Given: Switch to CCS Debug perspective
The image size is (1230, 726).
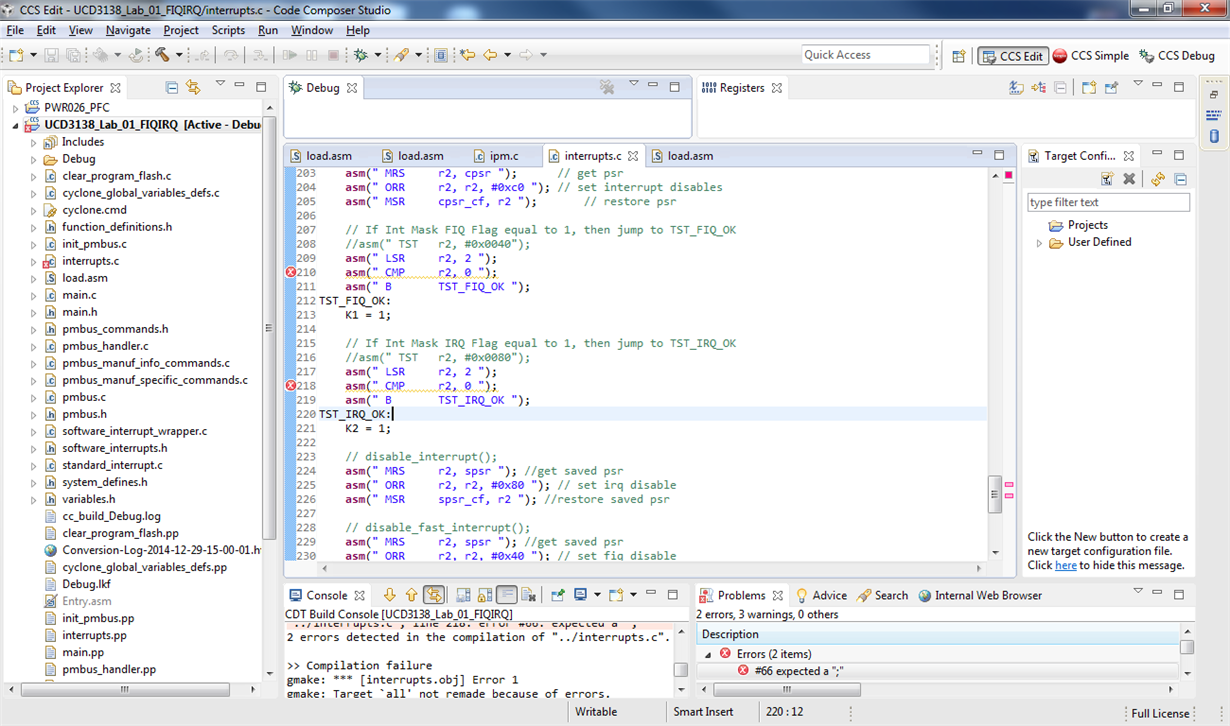Looking at the screenshot, I should click(1177, 56).
